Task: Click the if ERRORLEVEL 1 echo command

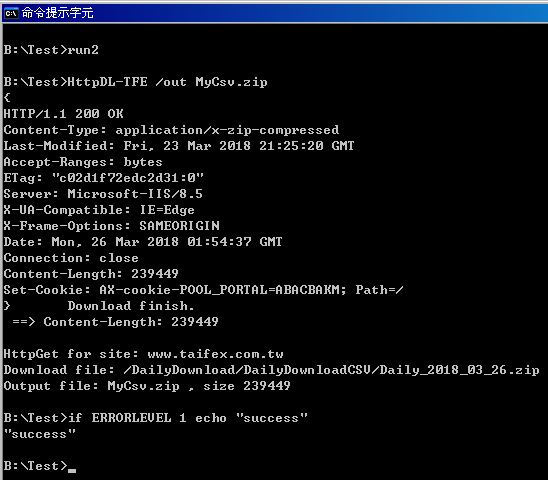Action: [x=188, y=418]
